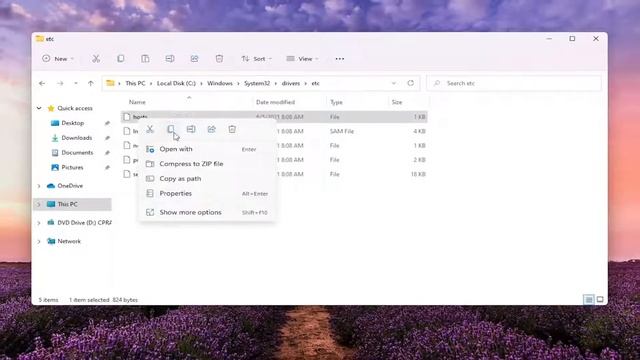Click the Copy icon in the context menu
Image resolution: width=640 pixels, height=360 pixels.
click(x=171, y=129)
